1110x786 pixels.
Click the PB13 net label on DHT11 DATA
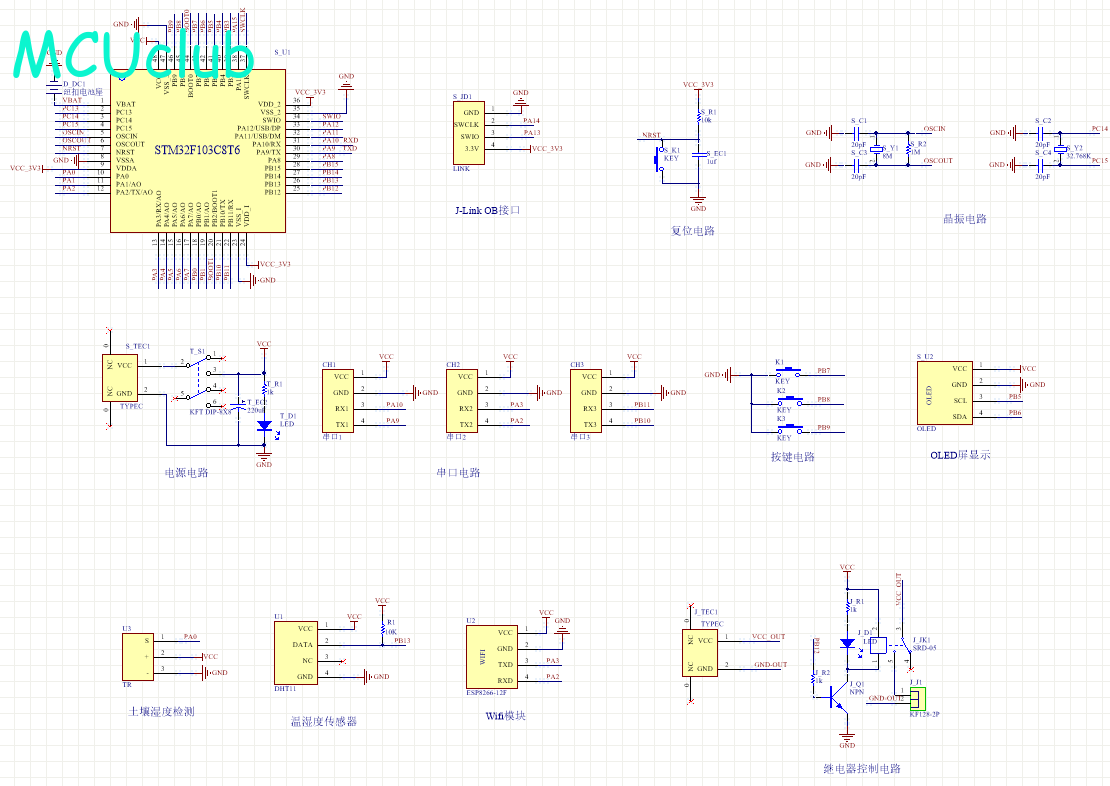point(402,641)
